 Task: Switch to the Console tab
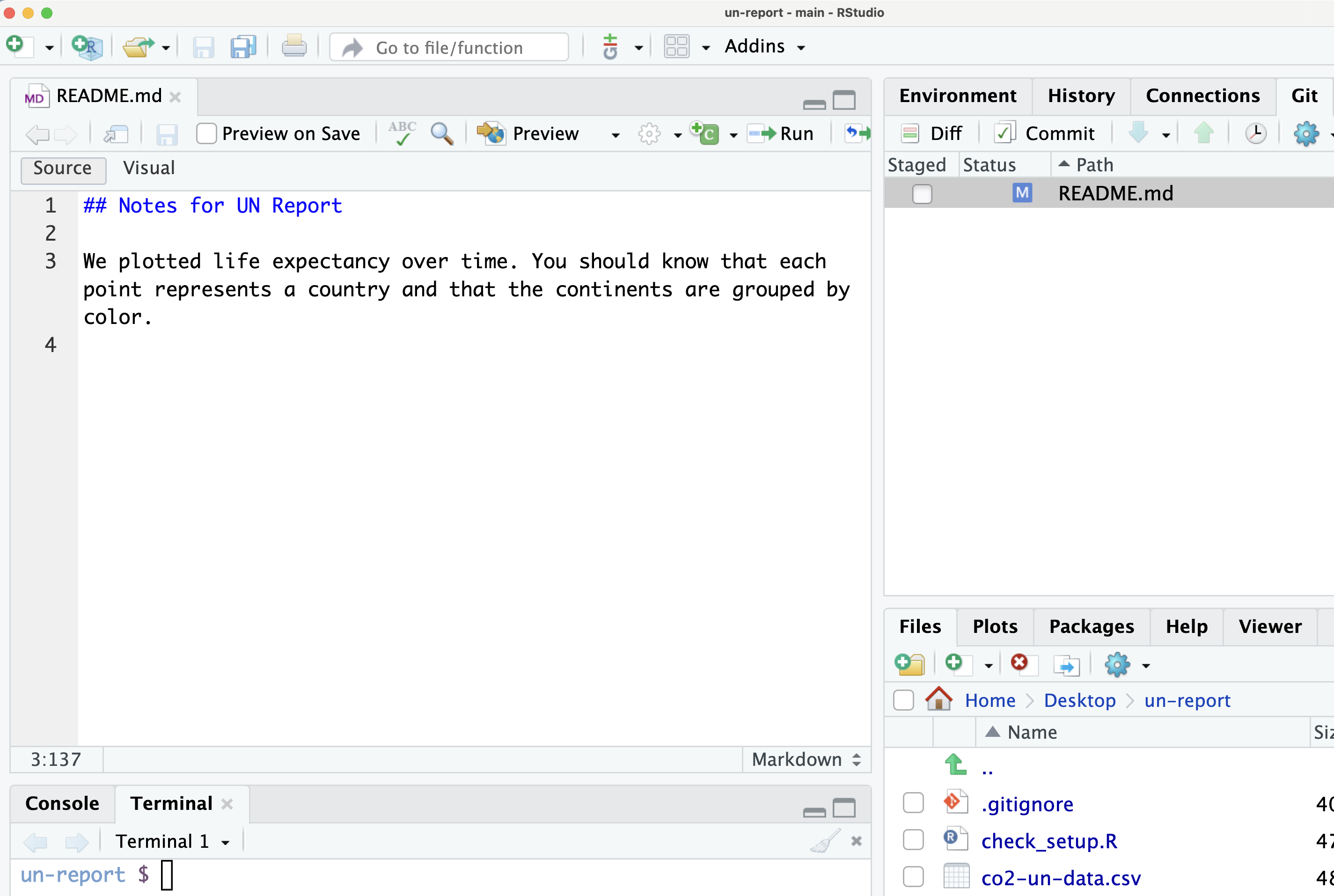click(x=62, y=803)
